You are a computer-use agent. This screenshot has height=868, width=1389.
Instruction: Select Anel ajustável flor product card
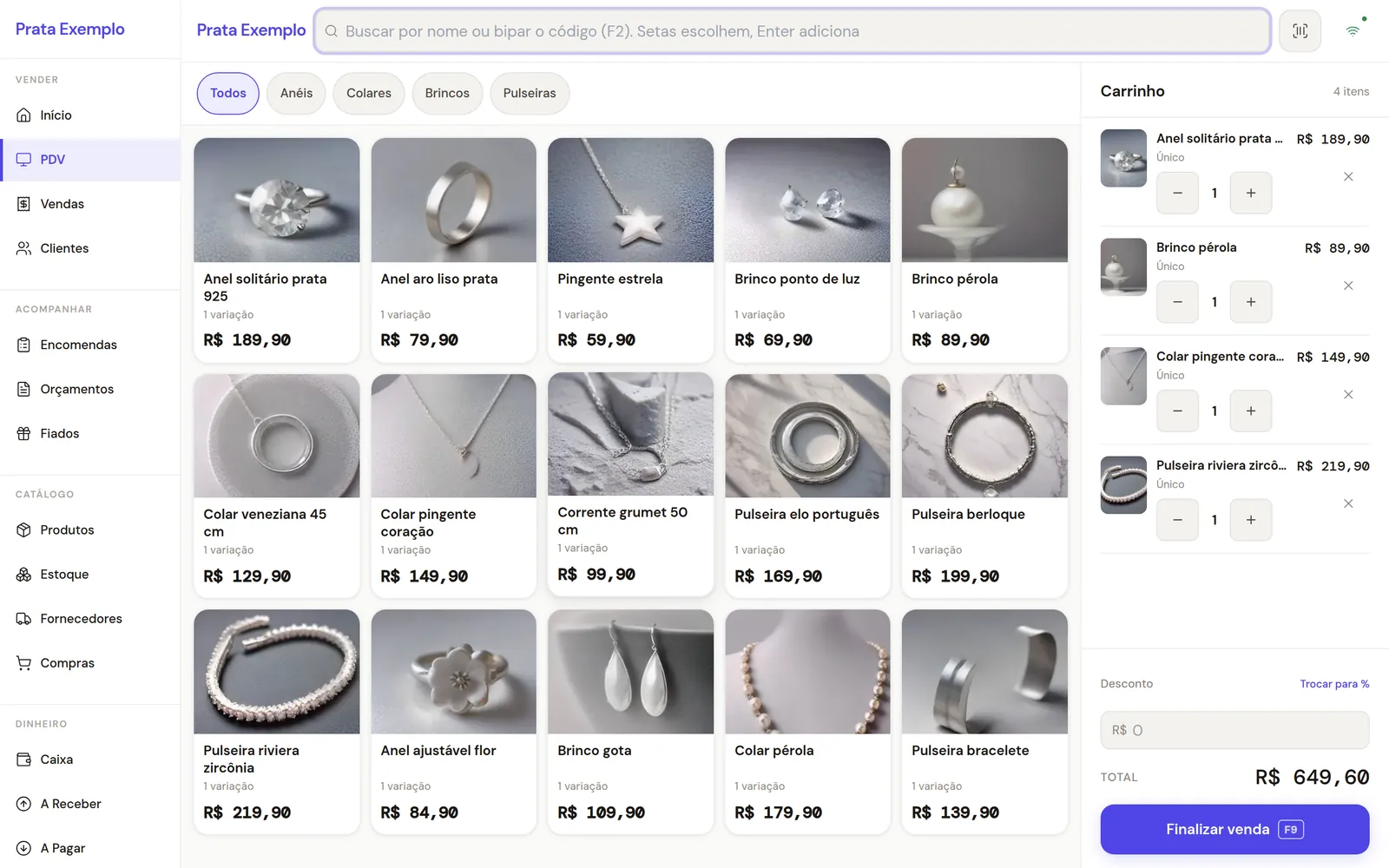[453, 722]
